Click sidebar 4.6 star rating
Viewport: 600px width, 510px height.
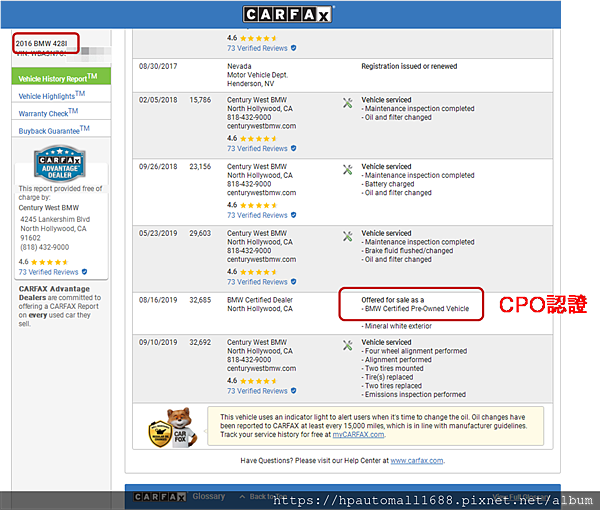tap(43, 262)
